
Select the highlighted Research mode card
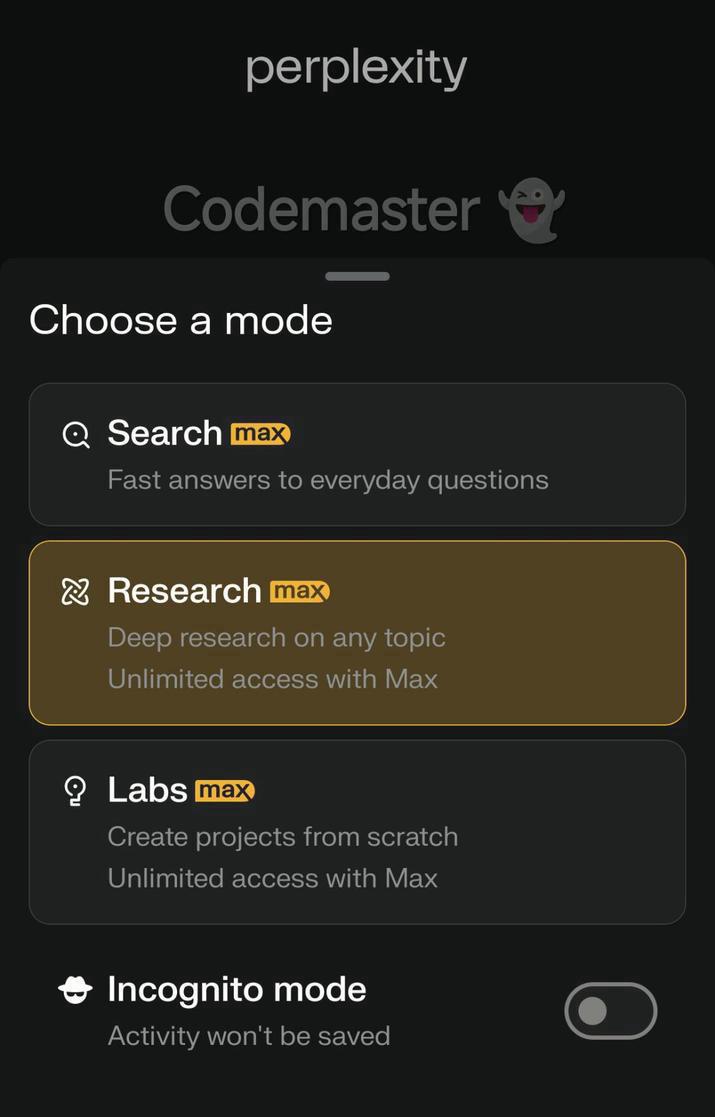[357, 632]
